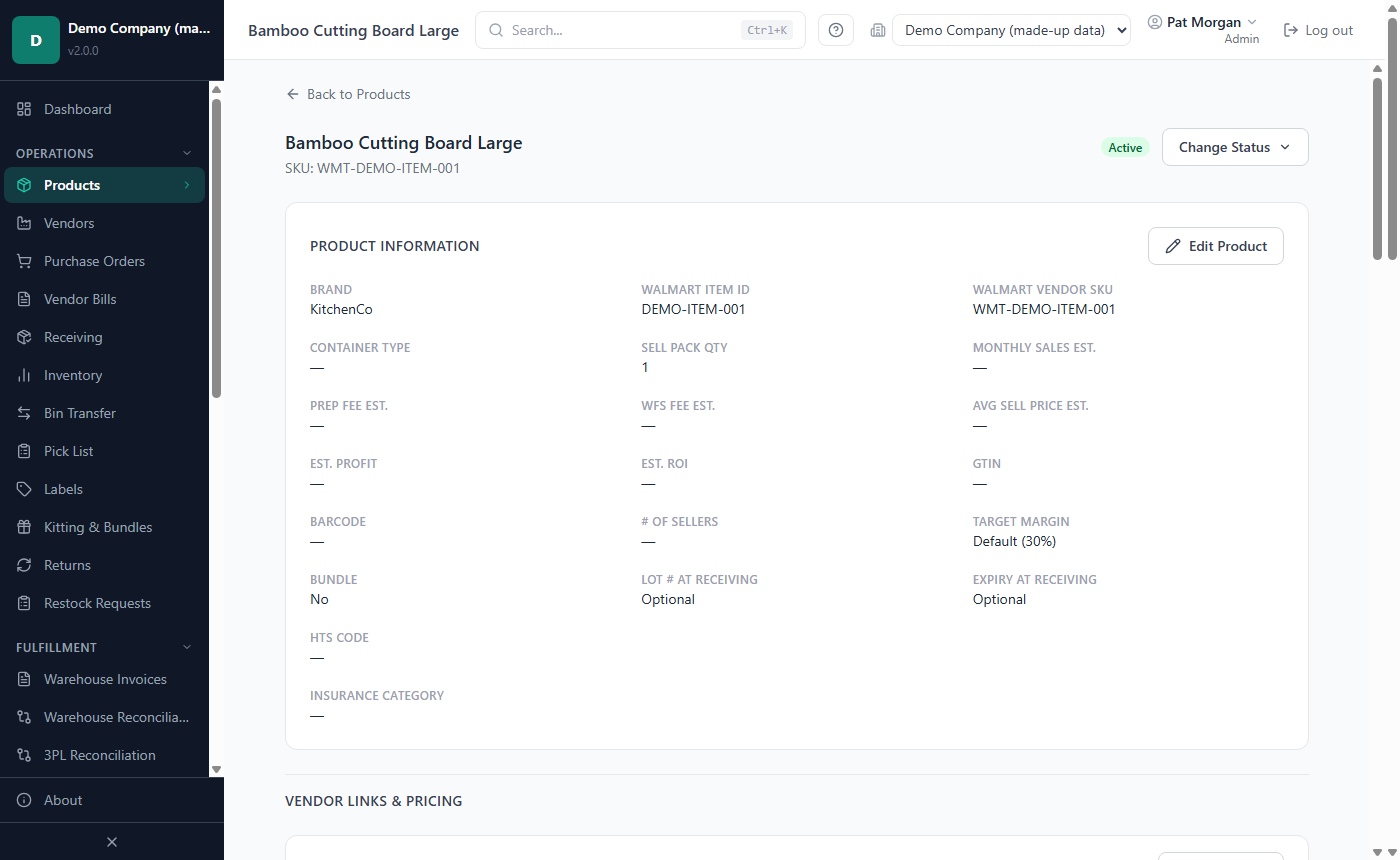Click the Edit Product button
Screen dimensions: 1400x860
pyautogui.click(x=1215, y=246)
